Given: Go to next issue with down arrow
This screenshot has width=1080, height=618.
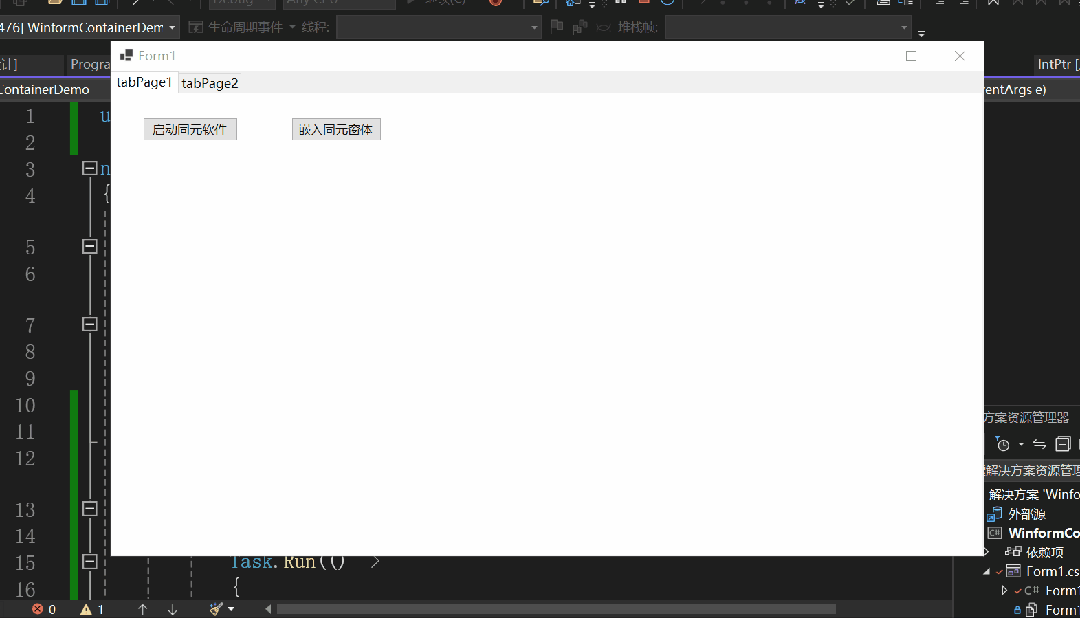Looking at the screenshot, I should [x=172, y=609].
